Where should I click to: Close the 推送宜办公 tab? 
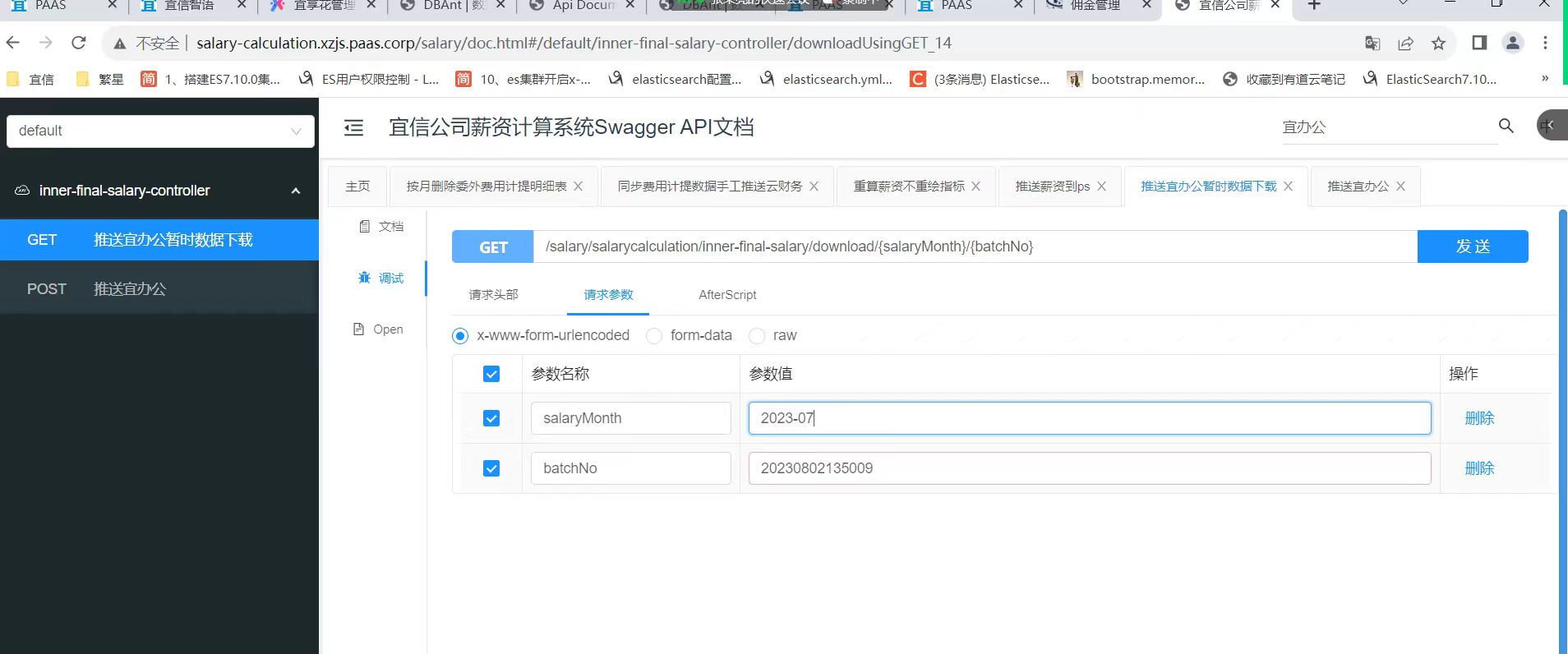(x=1400, y=187)
